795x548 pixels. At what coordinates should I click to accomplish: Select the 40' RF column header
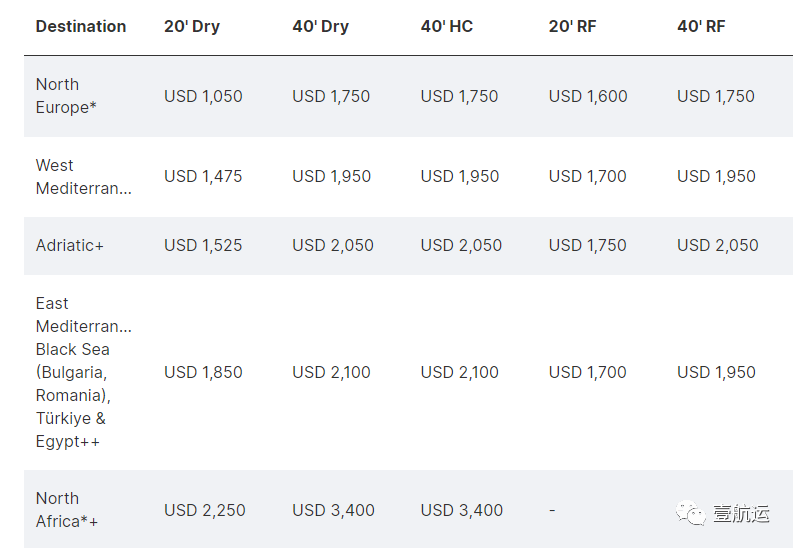point(701,26)
